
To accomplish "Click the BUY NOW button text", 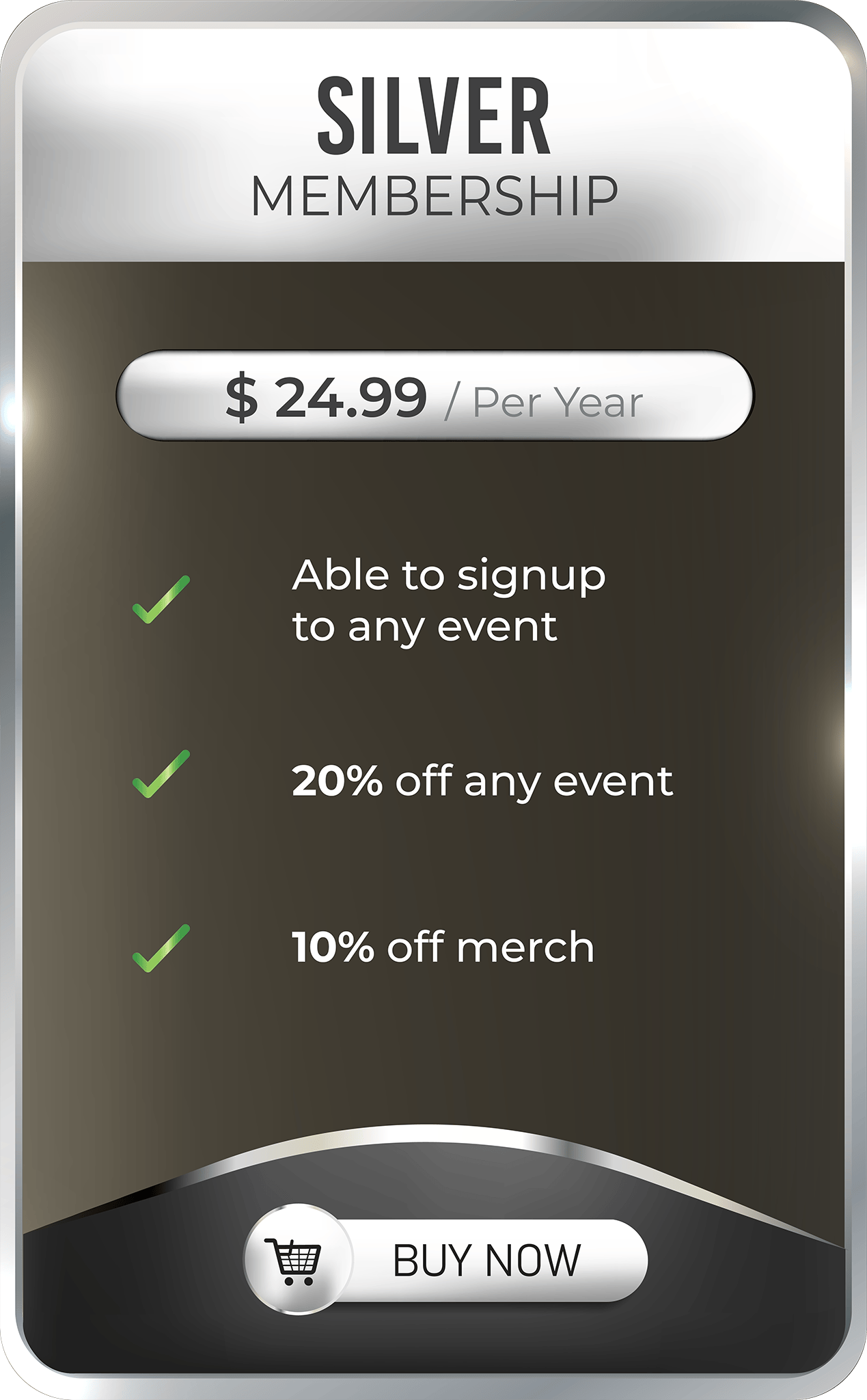I will click(x=486, y=1261).
